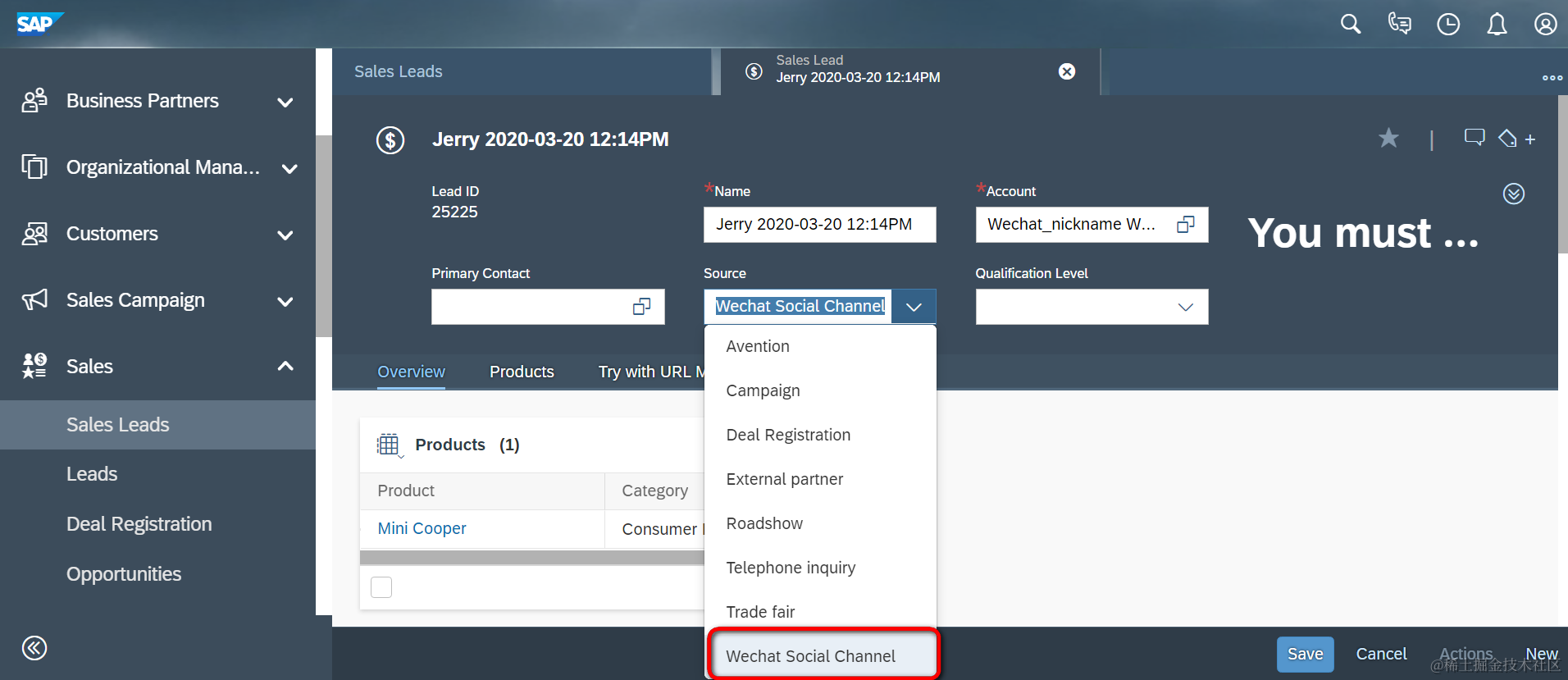The height and width of the screenshot is (680, 1568).
Task: Open the tab overflow three-dots menu
Action: (1552, 78)
